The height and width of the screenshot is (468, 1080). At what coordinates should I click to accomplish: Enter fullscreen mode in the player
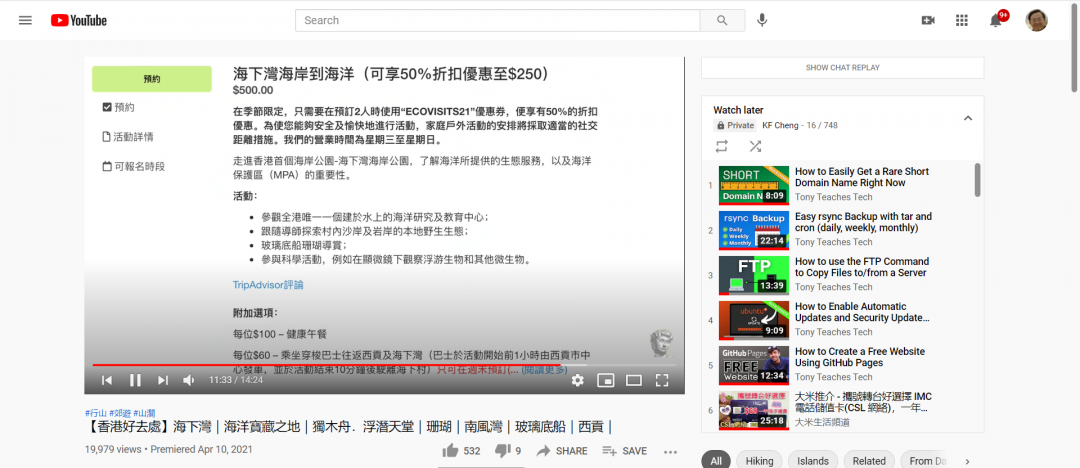661,380
